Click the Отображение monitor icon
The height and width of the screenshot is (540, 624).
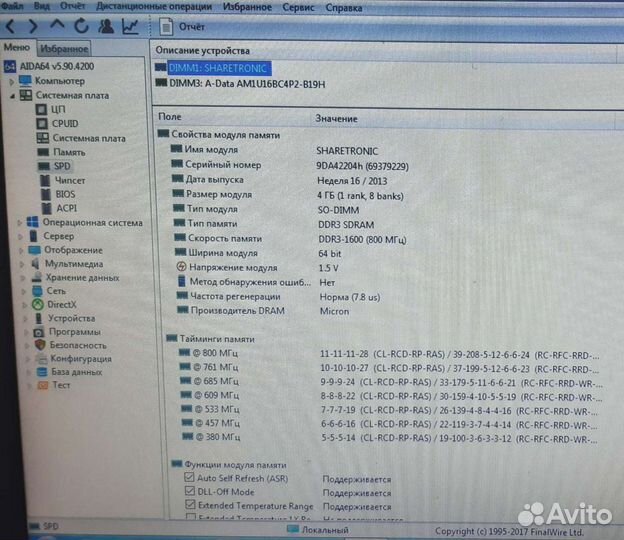point(34,250)
